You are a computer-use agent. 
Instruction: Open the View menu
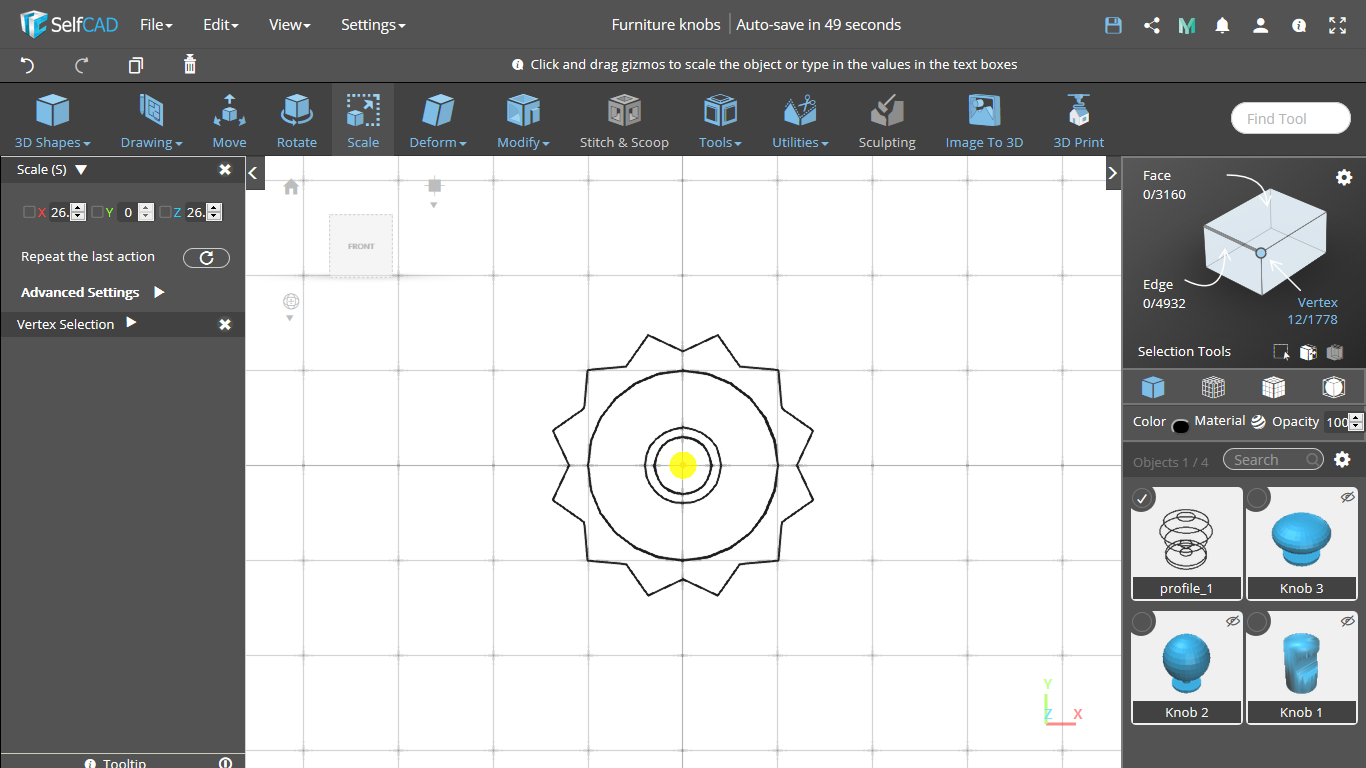[290, 25]
